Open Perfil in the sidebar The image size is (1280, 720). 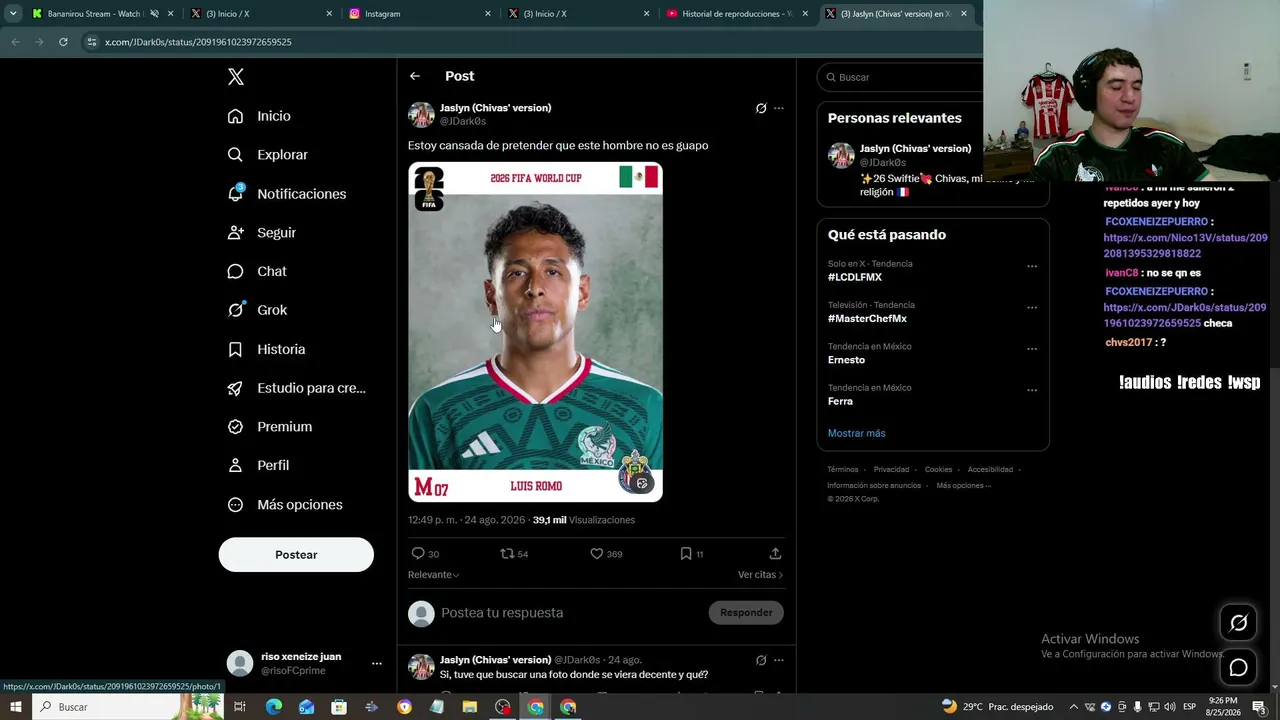(258, 465)
